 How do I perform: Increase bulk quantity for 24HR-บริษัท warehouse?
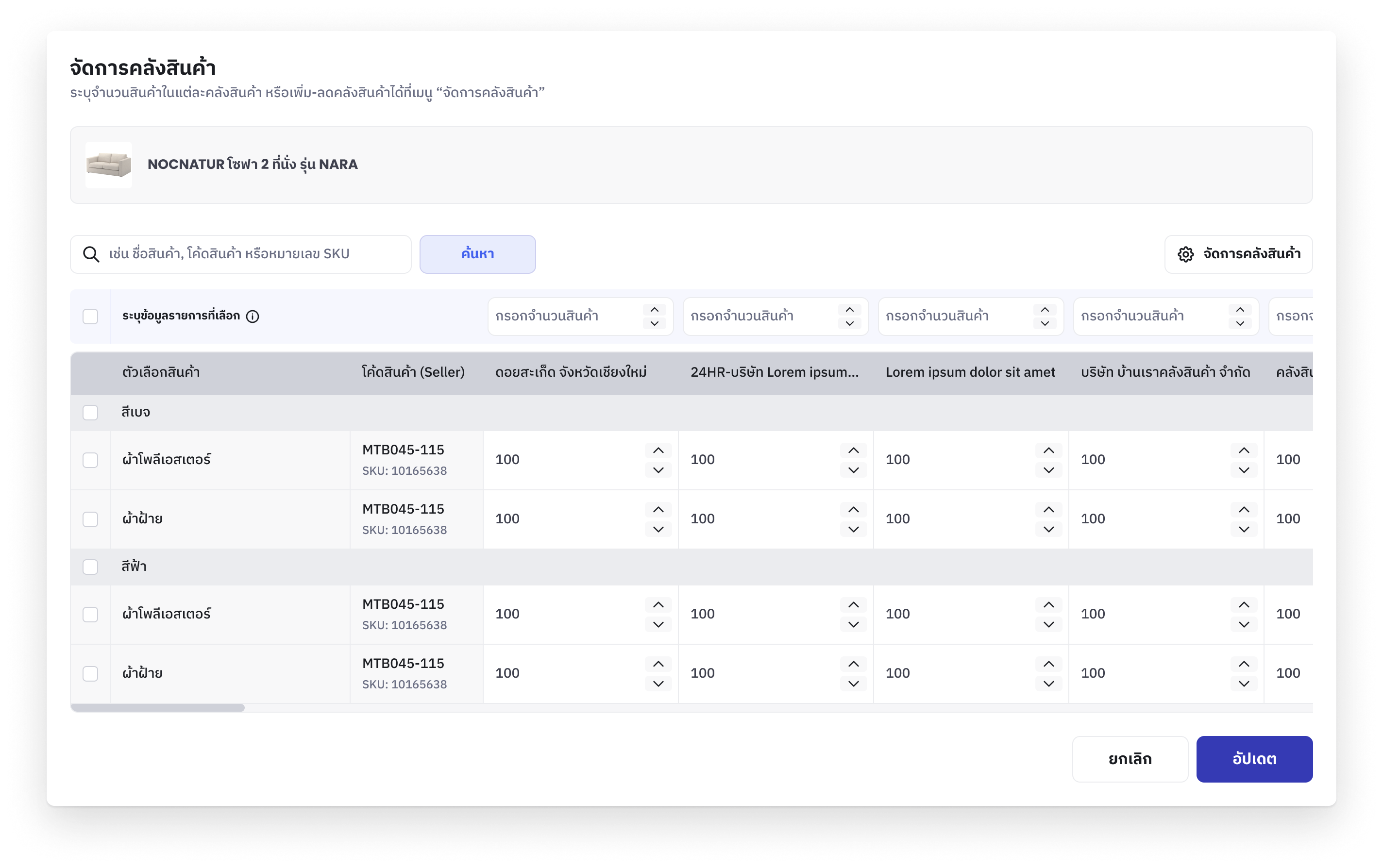tap(850, 310)
